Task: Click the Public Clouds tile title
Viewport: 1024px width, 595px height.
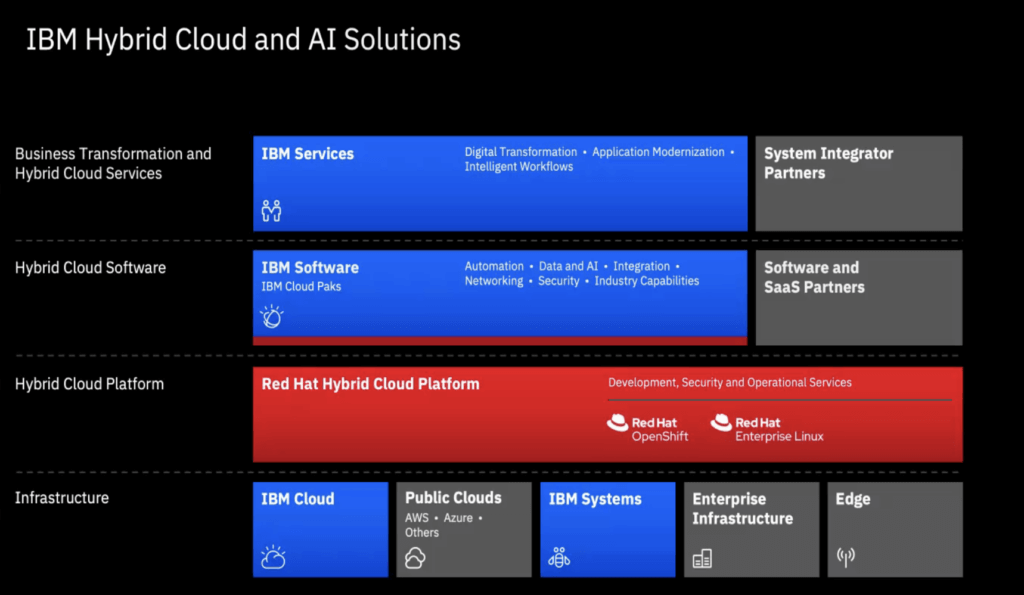Action: pyautogui.click(x=453, y=498)
